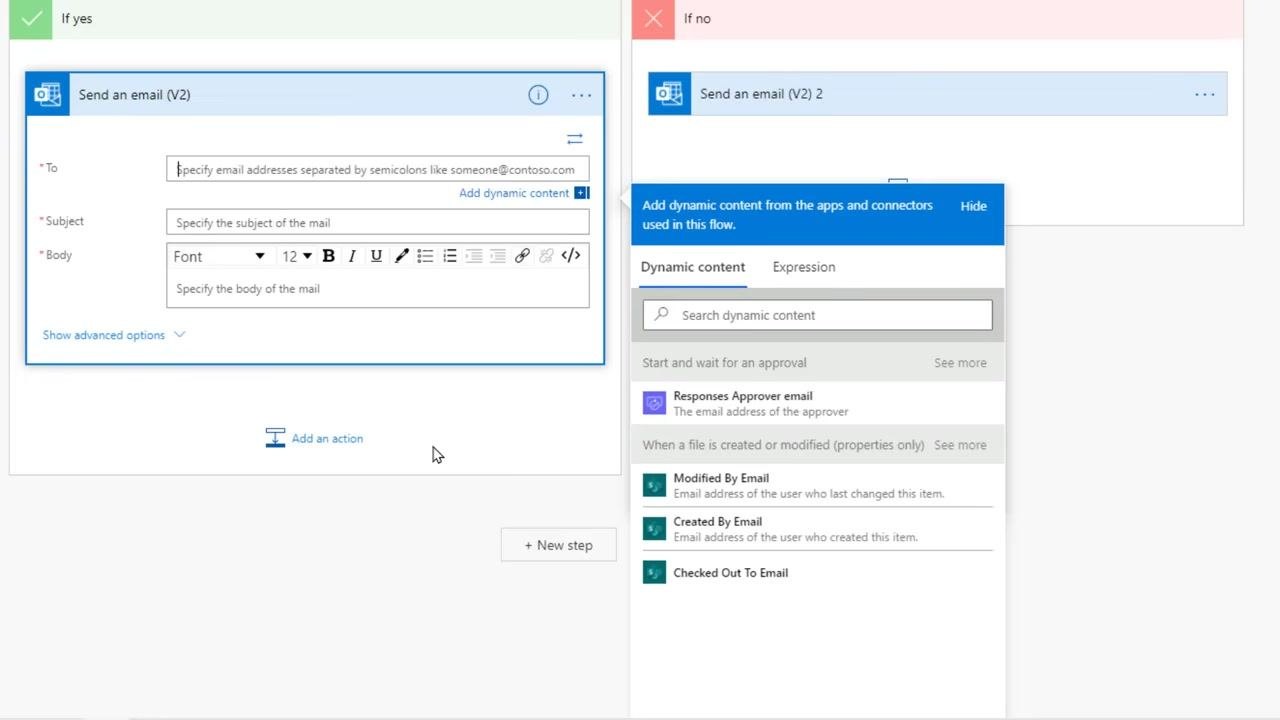Decrease indent in Body toolbar
The height and width of the screenshot is (720, 1280).
[474, 256]
